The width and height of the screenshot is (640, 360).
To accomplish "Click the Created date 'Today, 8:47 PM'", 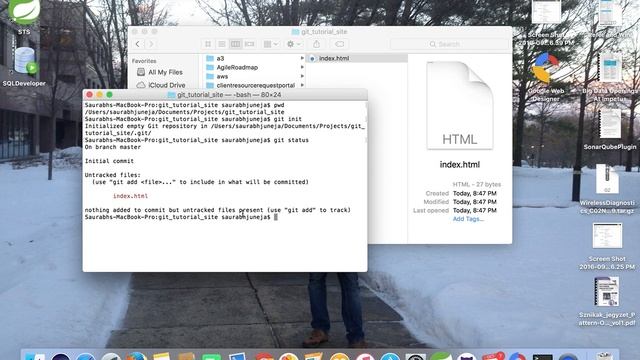I will click(x=475, y=193).
